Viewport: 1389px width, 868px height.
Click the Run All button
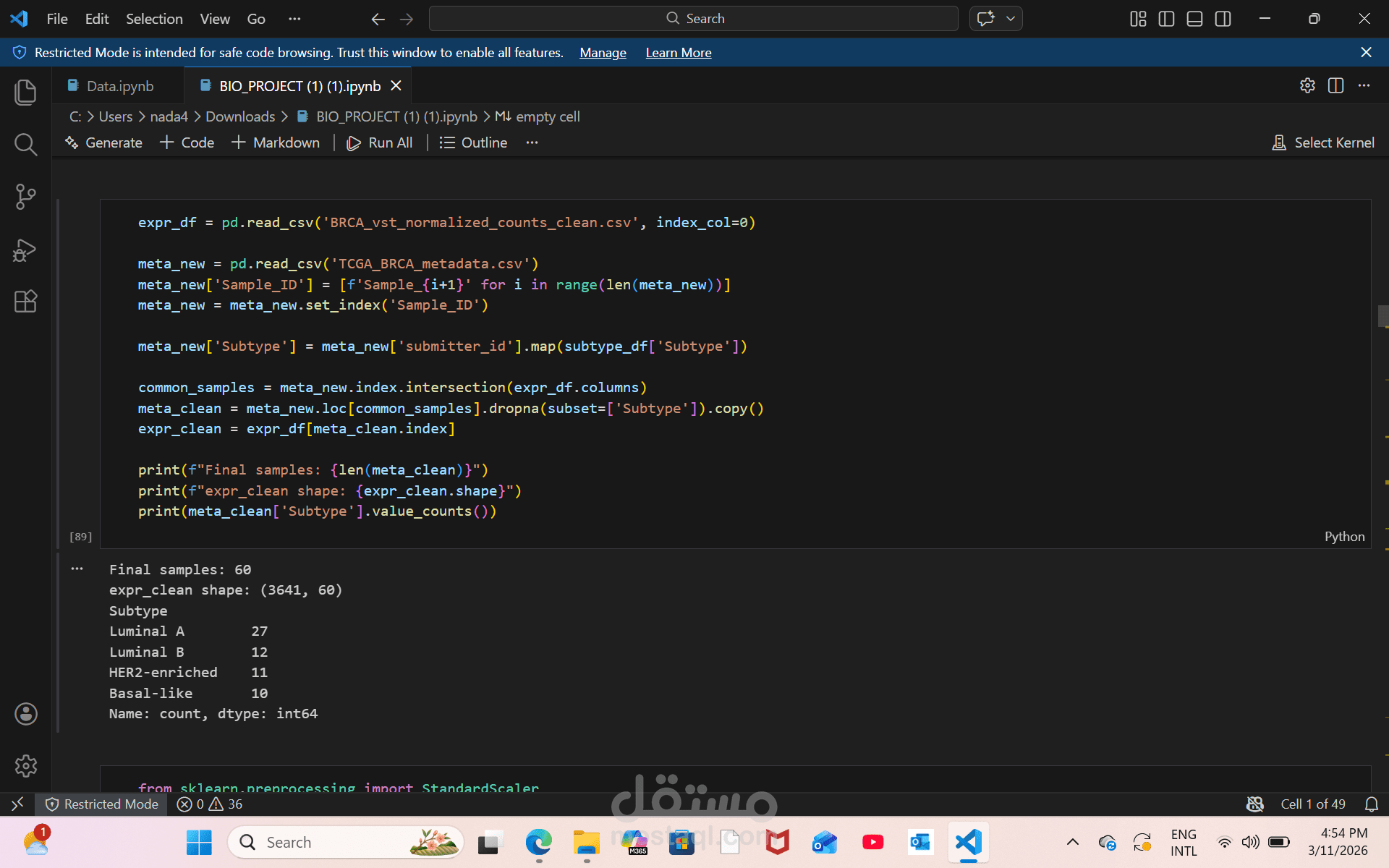[380, 142]
